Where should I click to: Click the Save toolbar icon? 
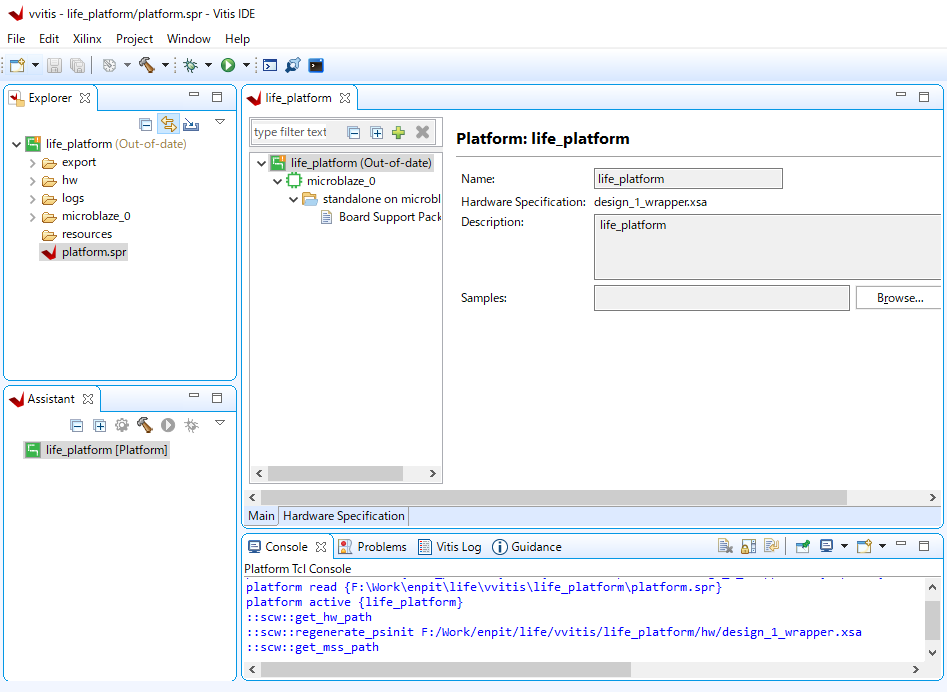click(54, 65)
